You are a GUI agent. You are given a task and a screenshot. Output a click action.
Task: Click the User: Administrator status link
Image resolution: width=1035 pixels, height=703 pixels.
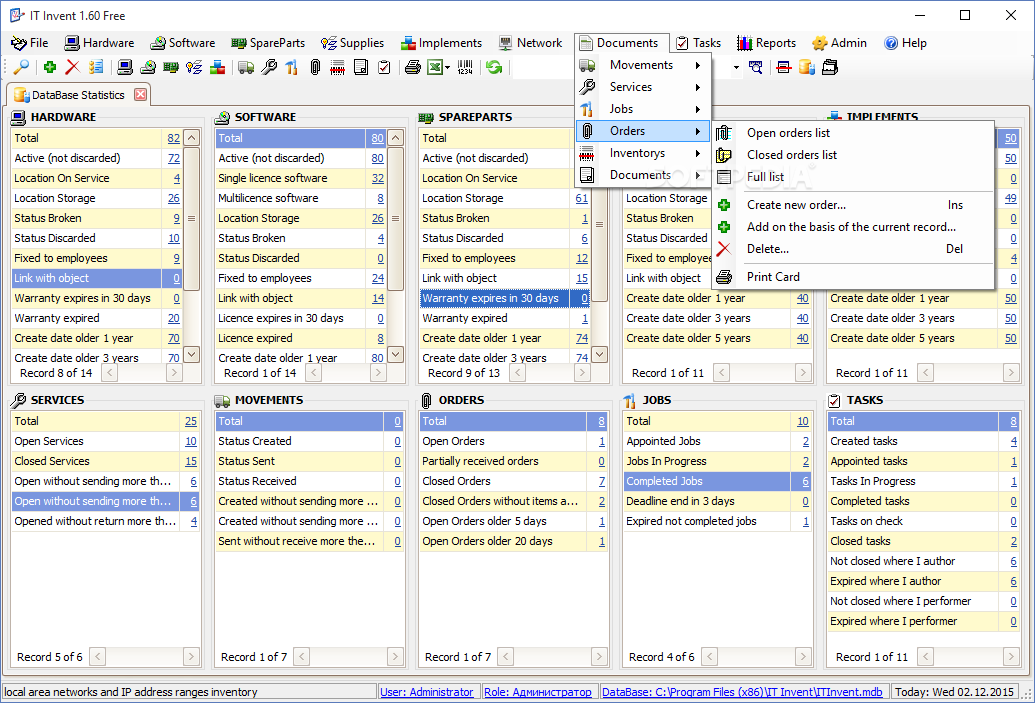point(426,692)
